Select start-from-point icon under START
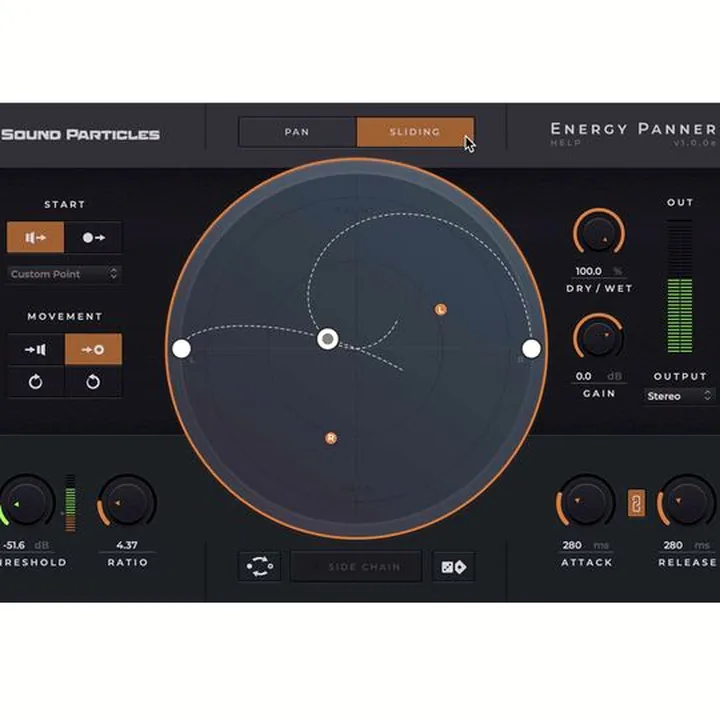Viewport: 720px width, 720px height. (x=93, y=237)
